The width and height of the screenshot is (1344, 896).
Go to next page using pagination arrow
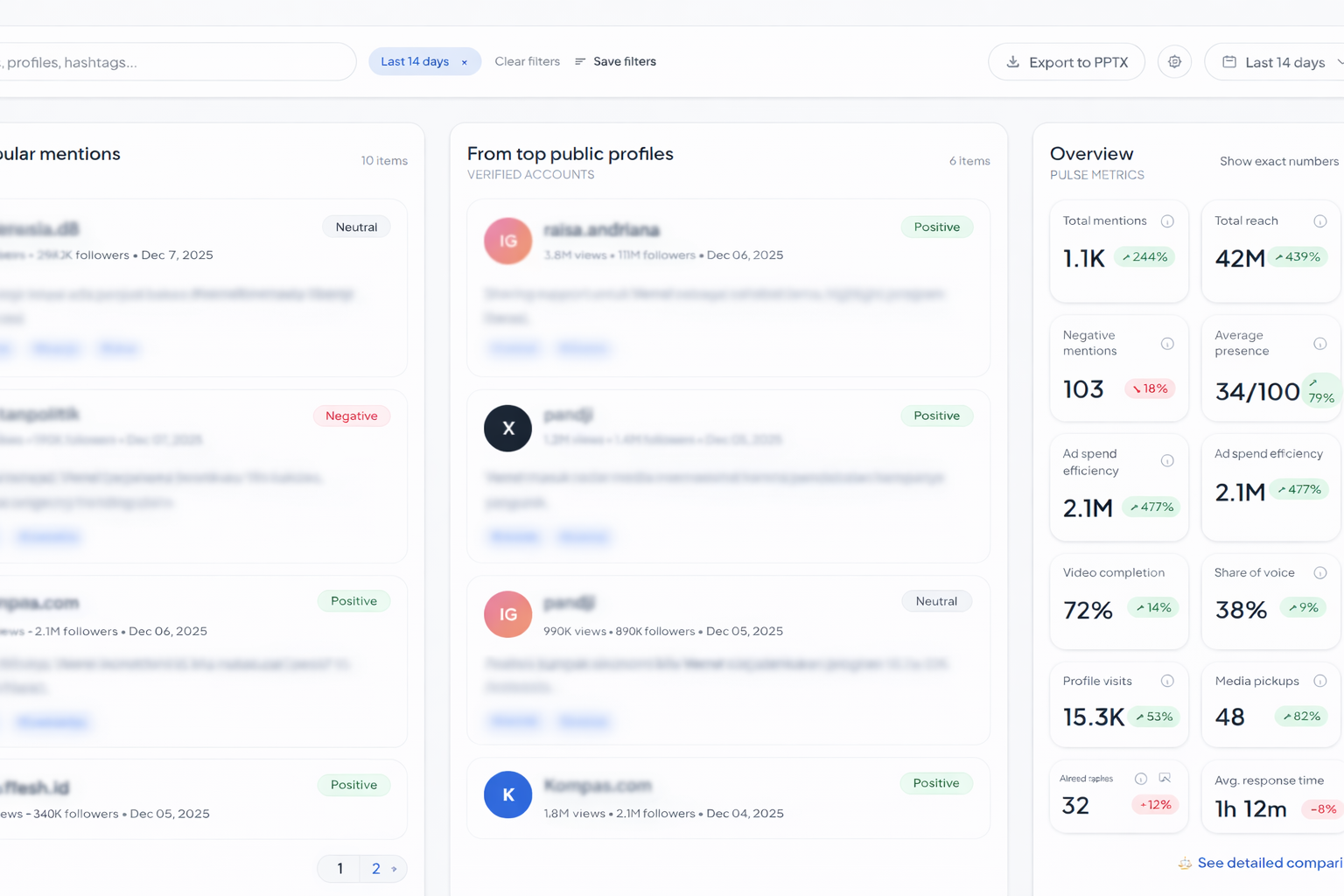tap(395, 869)
